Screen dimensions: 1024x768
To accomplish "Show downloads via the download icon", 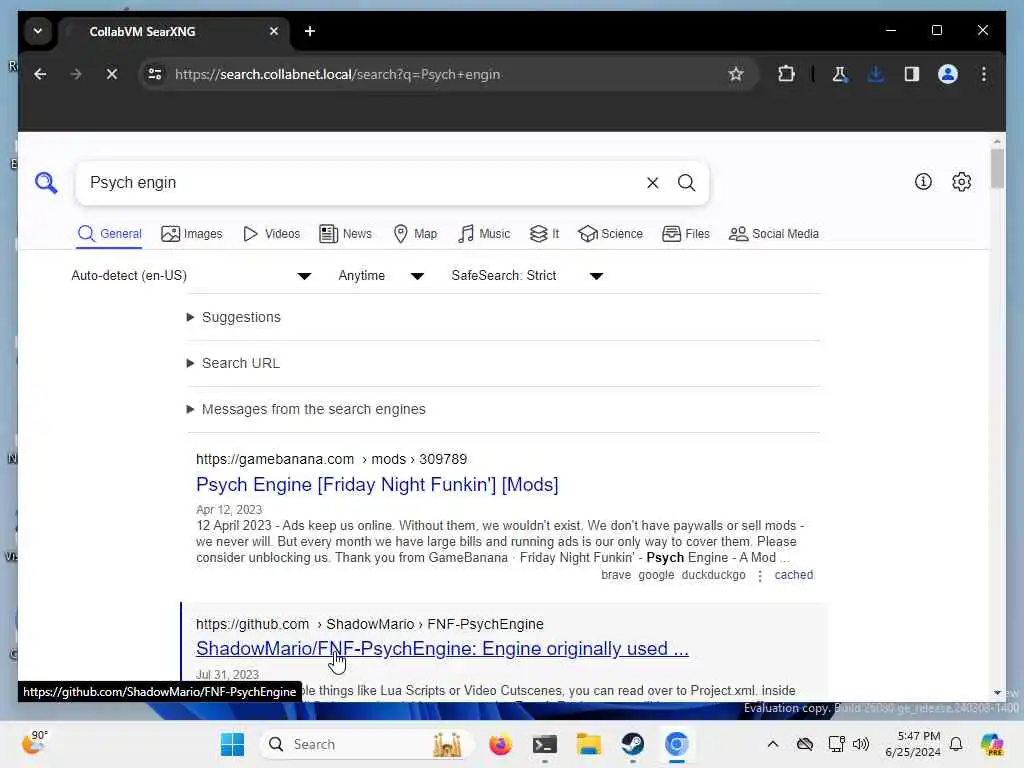I will 876,74.
